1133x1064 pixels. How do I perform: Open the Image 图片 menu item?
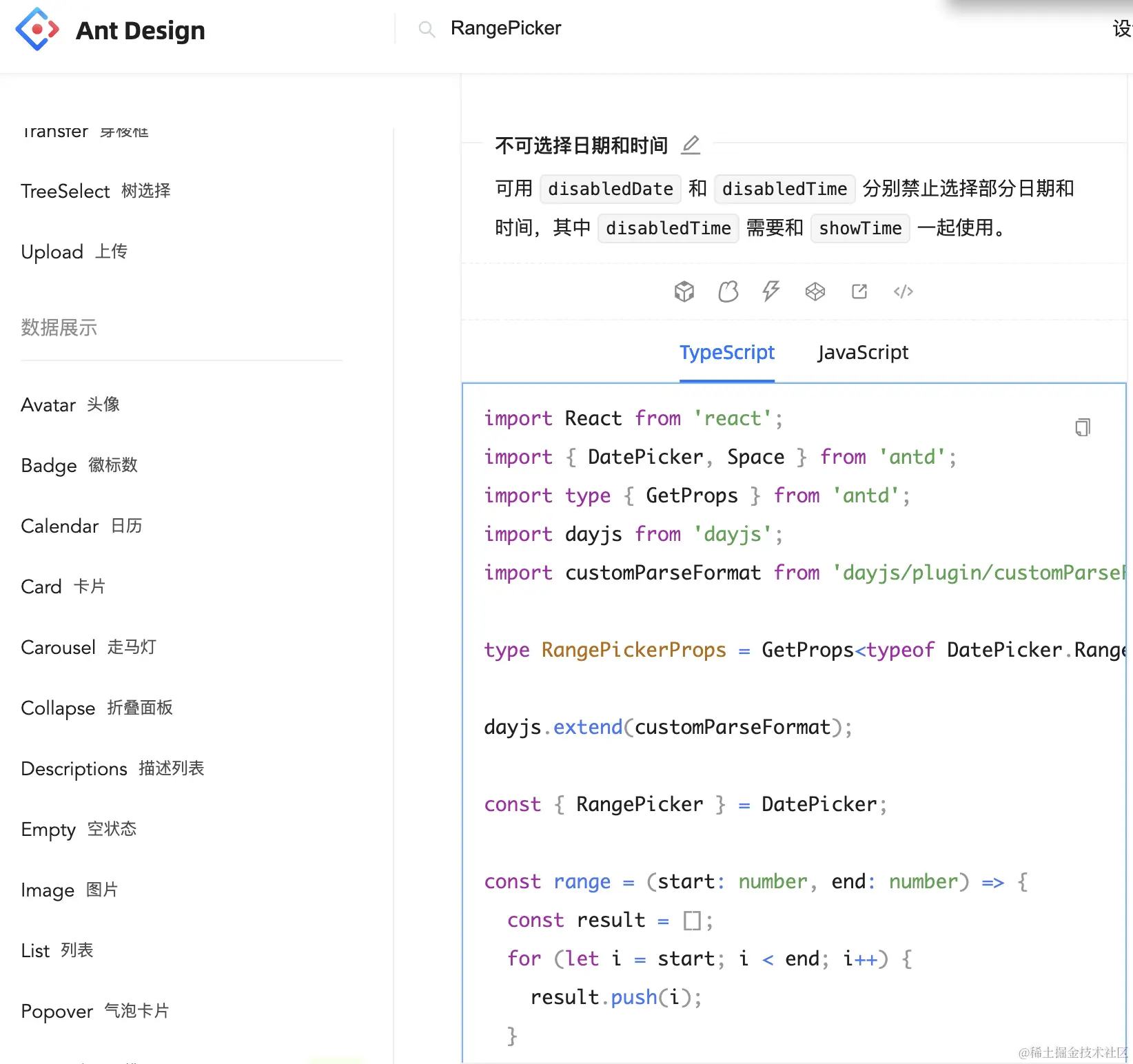pyautogui.click(x=70, y=890)
